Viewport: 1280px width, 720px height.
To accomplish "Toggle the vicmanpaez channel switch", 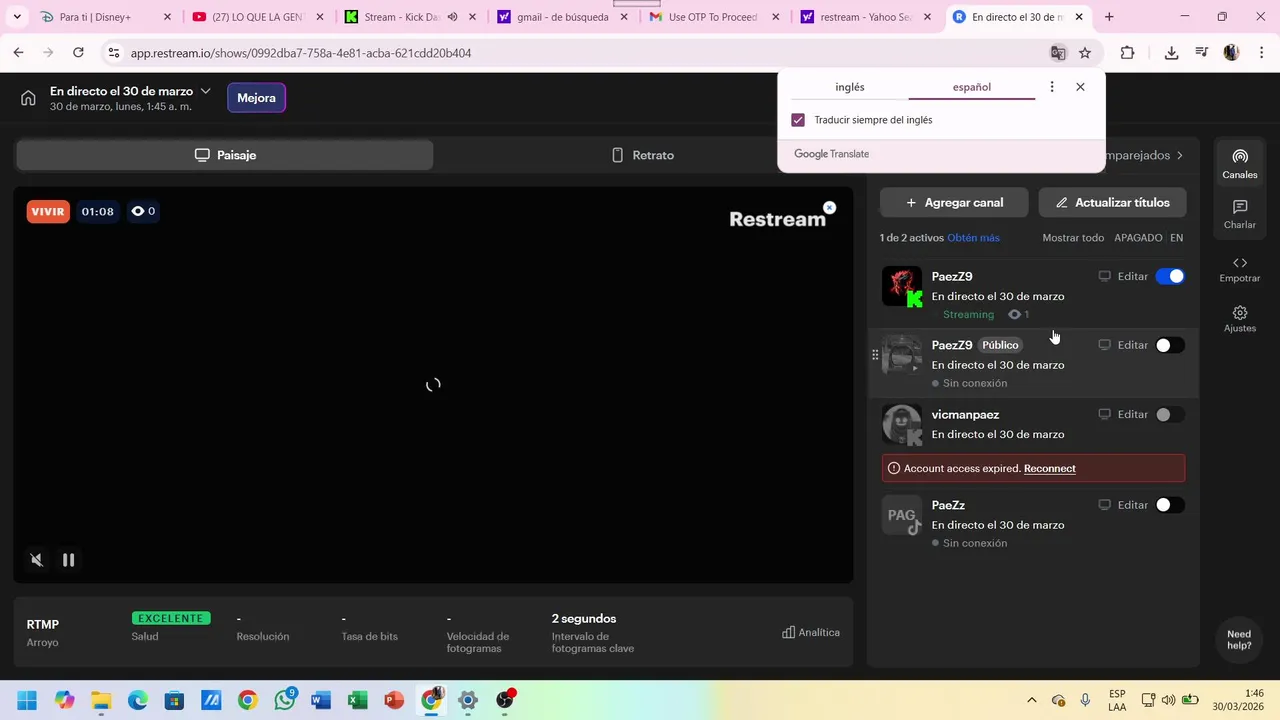I will pos(1170,415).
